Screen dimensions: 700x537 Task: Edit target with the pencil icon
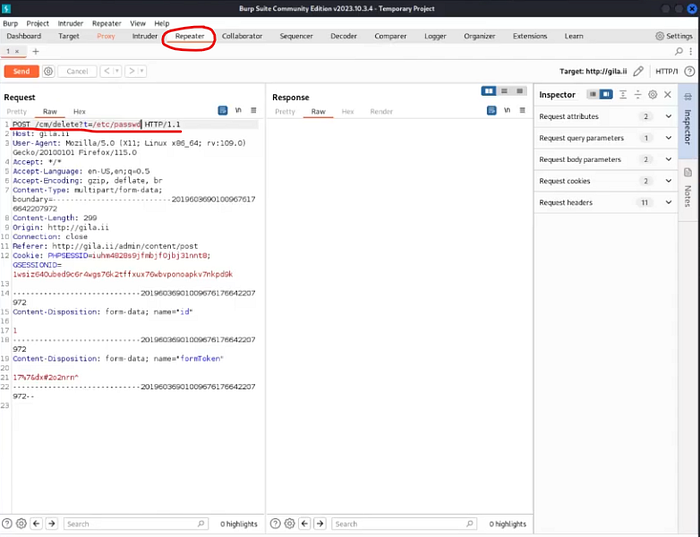tap(638, 71)
